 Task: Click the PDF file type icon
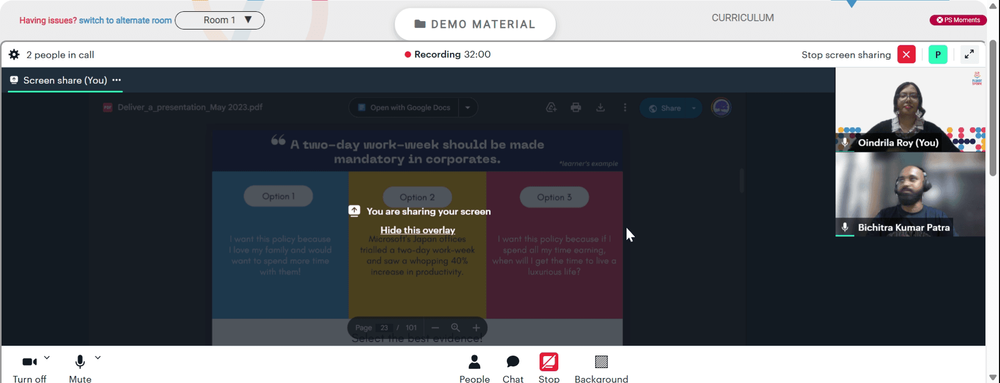pos(108,107)
